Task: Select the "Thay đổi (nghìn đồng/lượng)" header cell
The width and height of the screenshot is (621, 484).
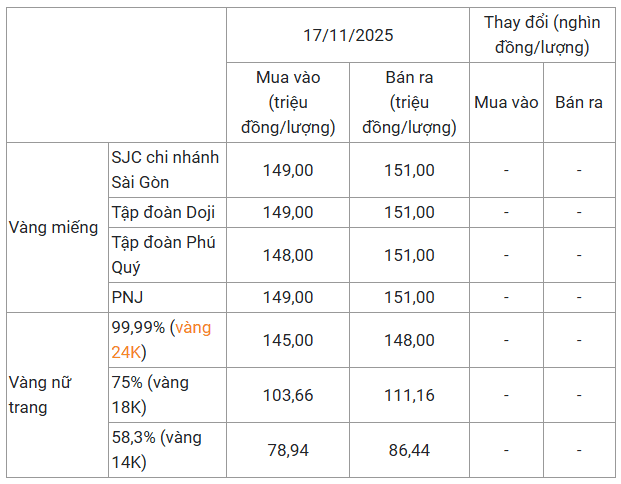Action: coord(542,34)
